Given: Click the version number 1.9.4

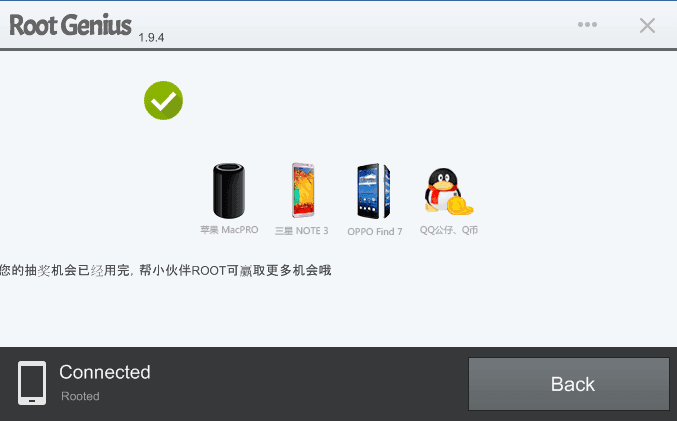Looking at the screenshot, I should pyautogui.click(x=151, y=38).
